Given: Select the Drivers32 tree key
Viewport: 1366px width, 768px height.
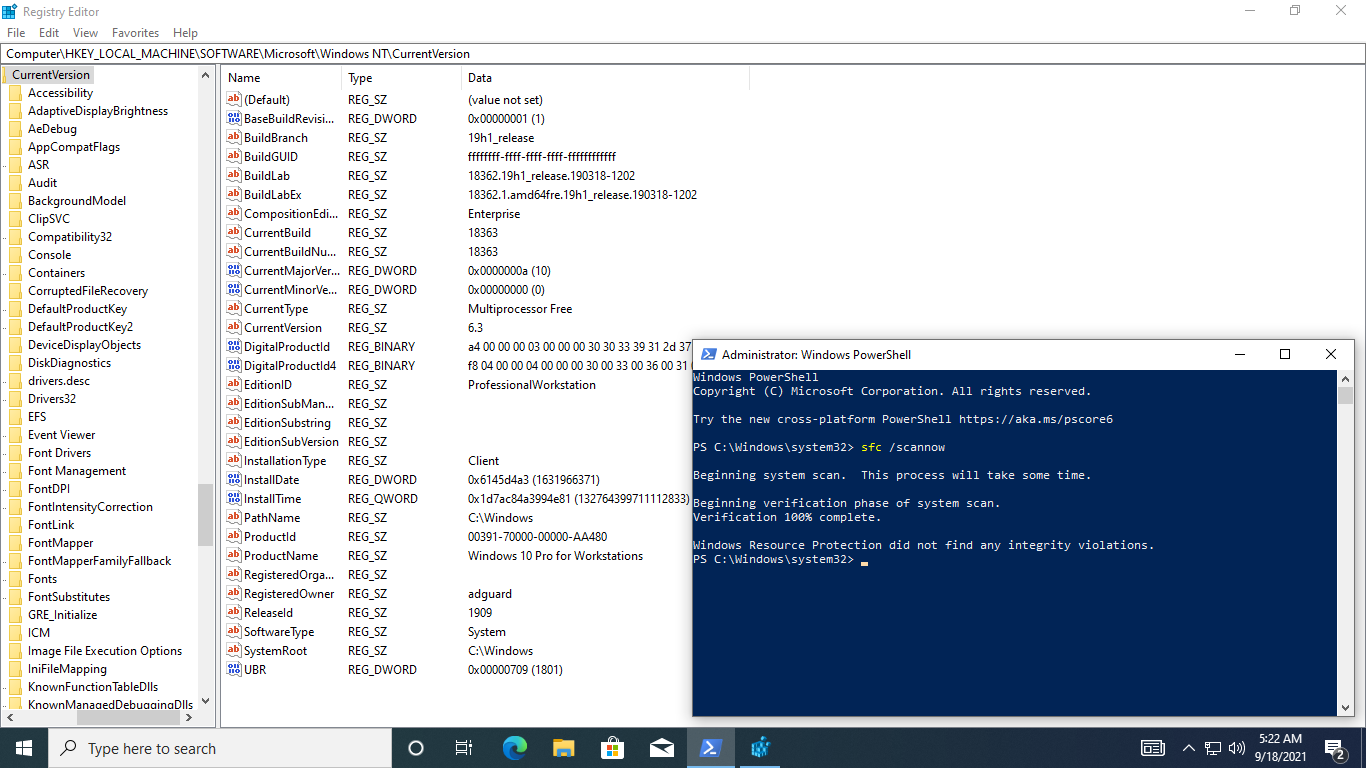Looking at the screenshot, I should [x=52, y=399].
